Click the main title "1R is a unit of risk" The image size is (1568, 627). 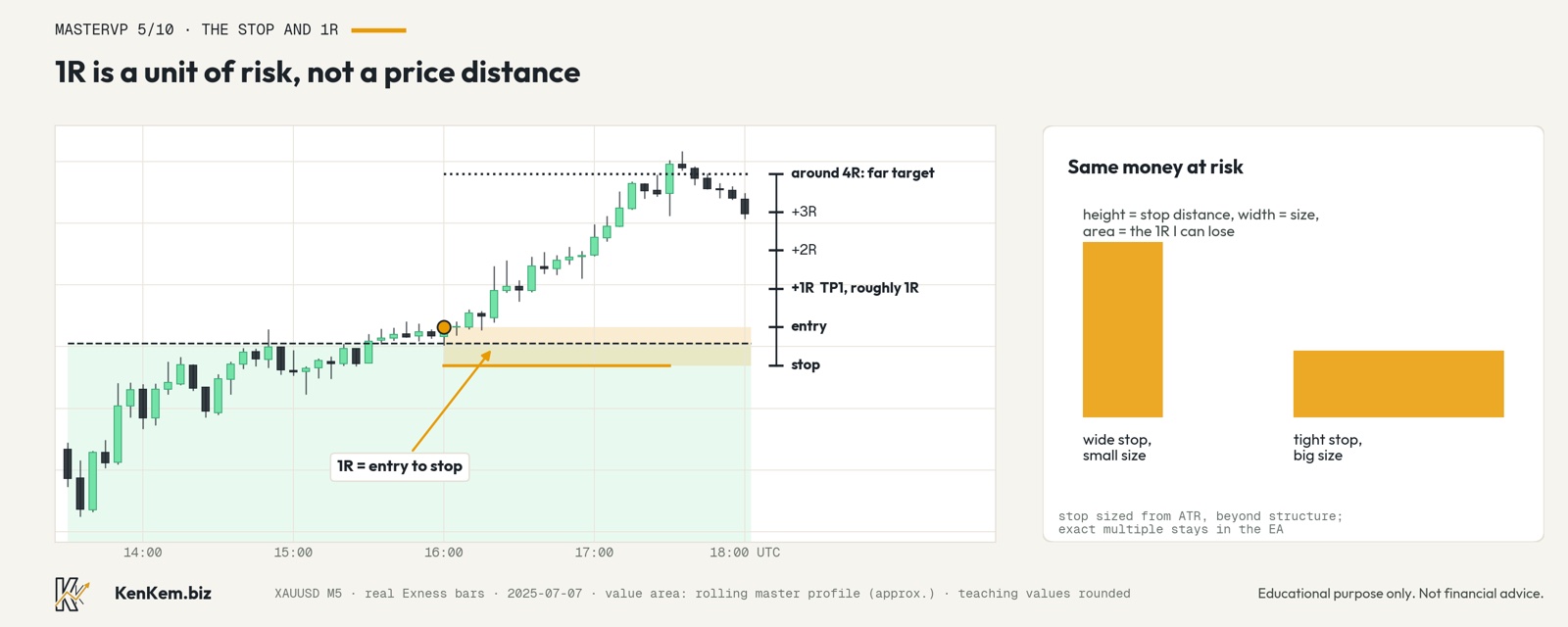click(x=318, y=72)
